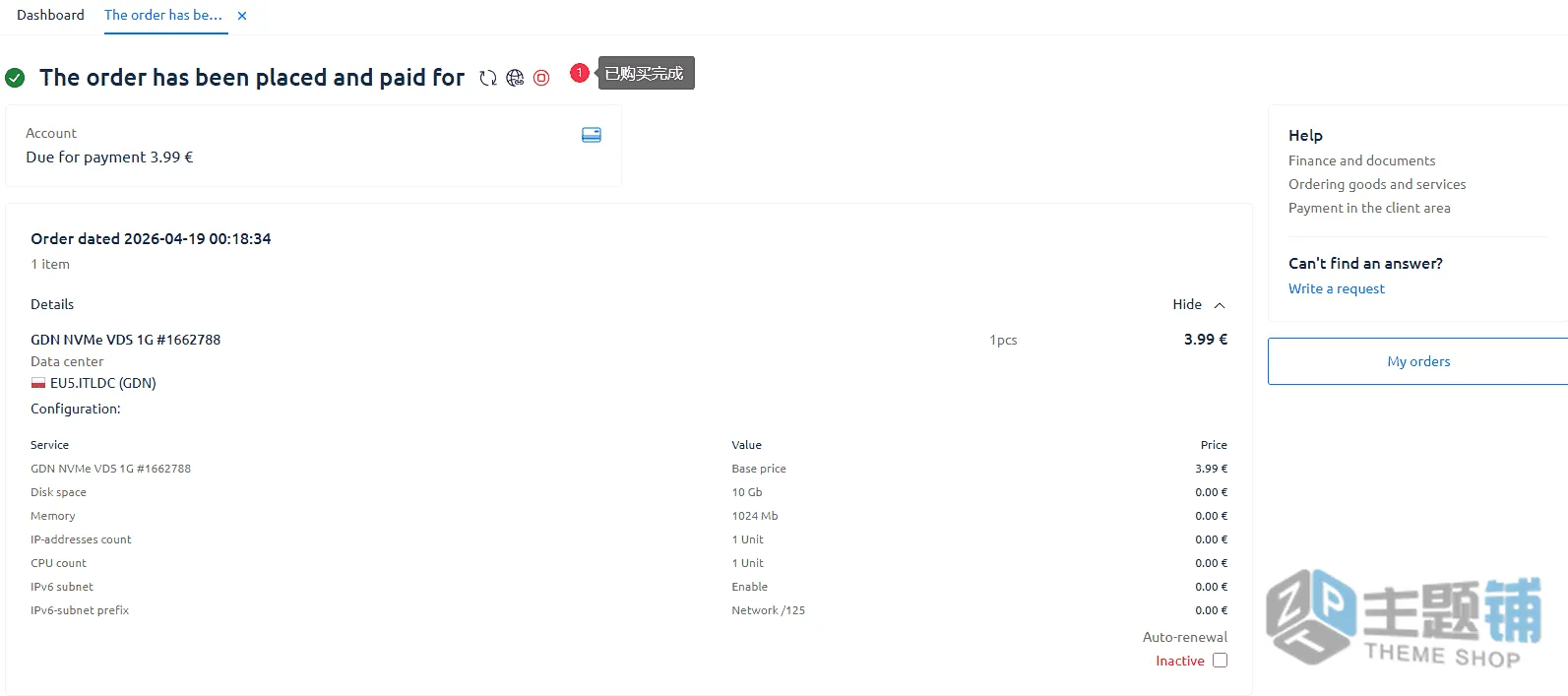The width and height of the screenshot is (1568, 696).
Task: Click the GDN NVMe VDS 1G #1662788 item title
Action: (126, 340)
